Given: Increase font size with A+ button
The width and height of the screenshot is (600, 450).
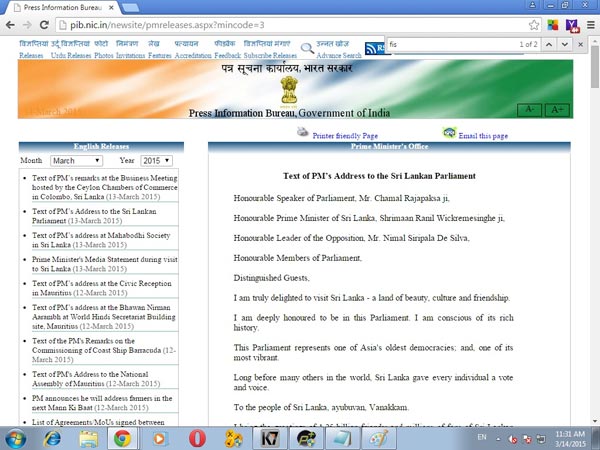Looking at the screenshot, I should coord(556,109).
